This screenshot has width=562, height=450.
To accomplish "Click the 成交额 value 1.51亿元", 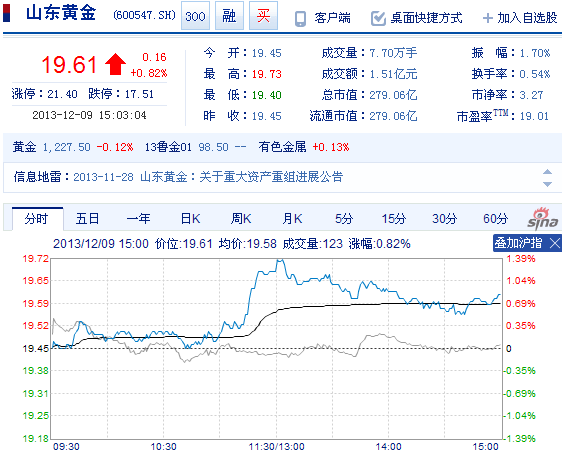I will coord(393,74).
